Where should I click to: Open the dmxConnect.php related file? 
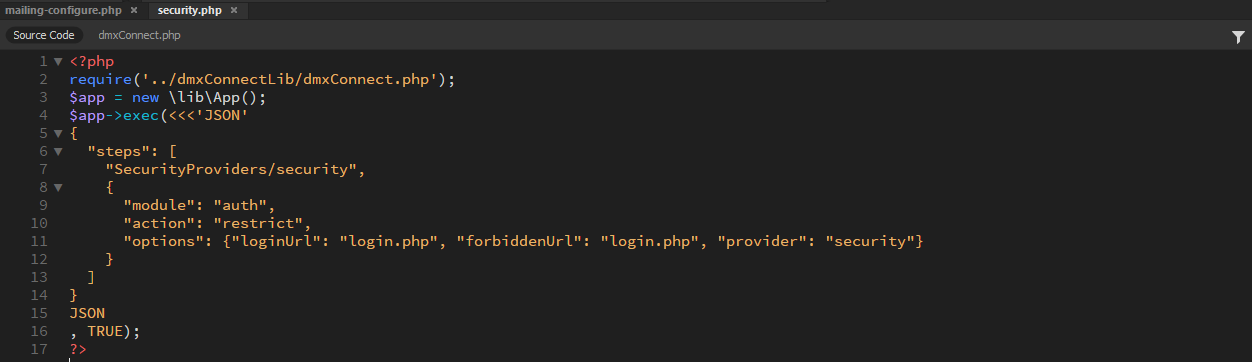[139, 35]
